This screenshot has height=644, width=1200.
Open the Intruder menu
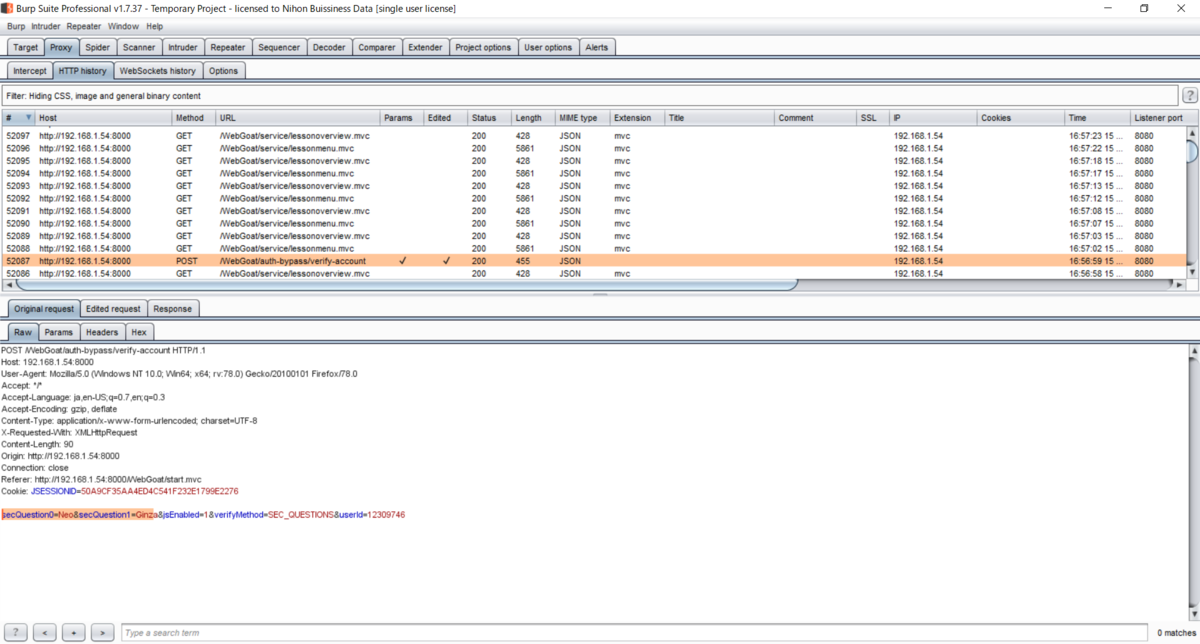[x=46, y=26]
